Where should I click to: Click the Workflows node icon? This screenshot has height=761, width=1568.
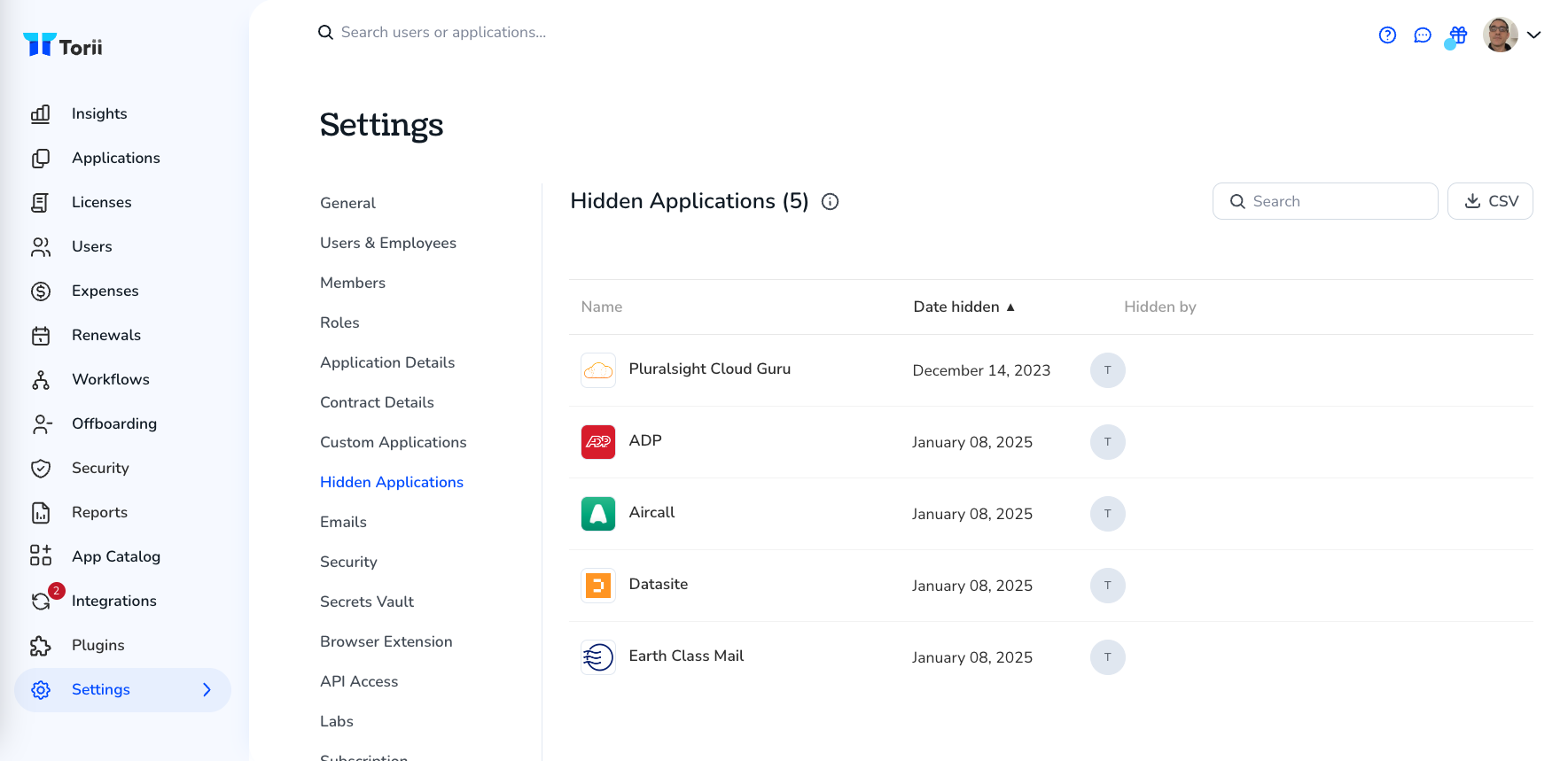pos(41,379)
